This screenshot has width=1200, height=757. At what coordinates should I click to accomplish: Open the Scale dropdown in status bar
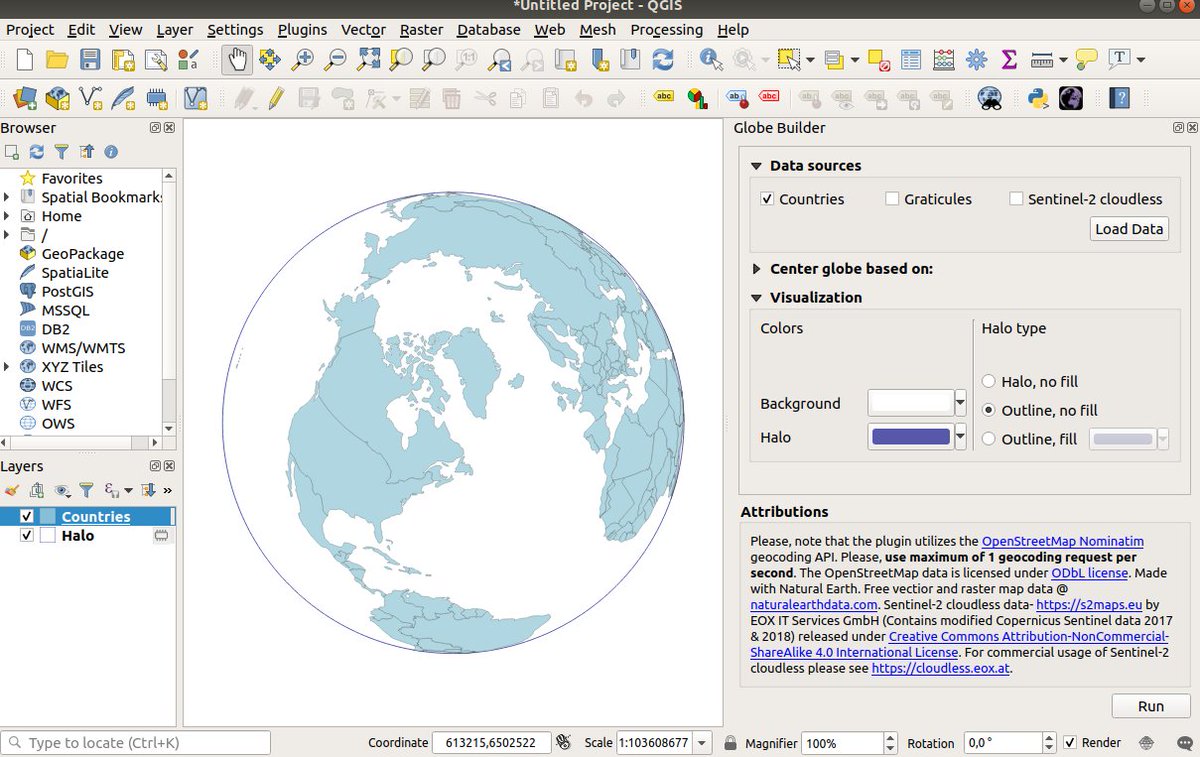tap(703, 743)
